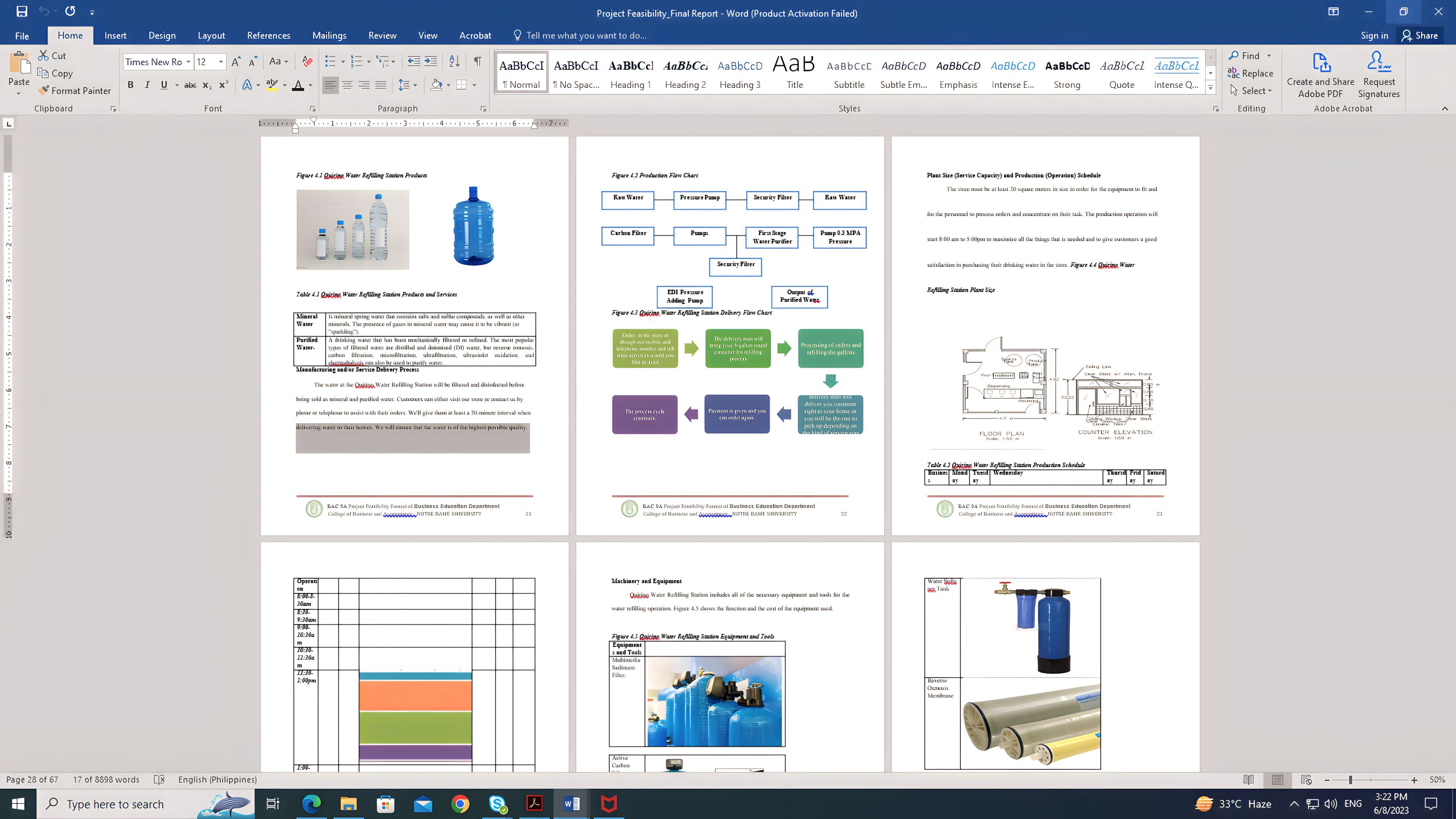Save the document with the Save icon
1456x819 pixels.
tap(22, 11)
